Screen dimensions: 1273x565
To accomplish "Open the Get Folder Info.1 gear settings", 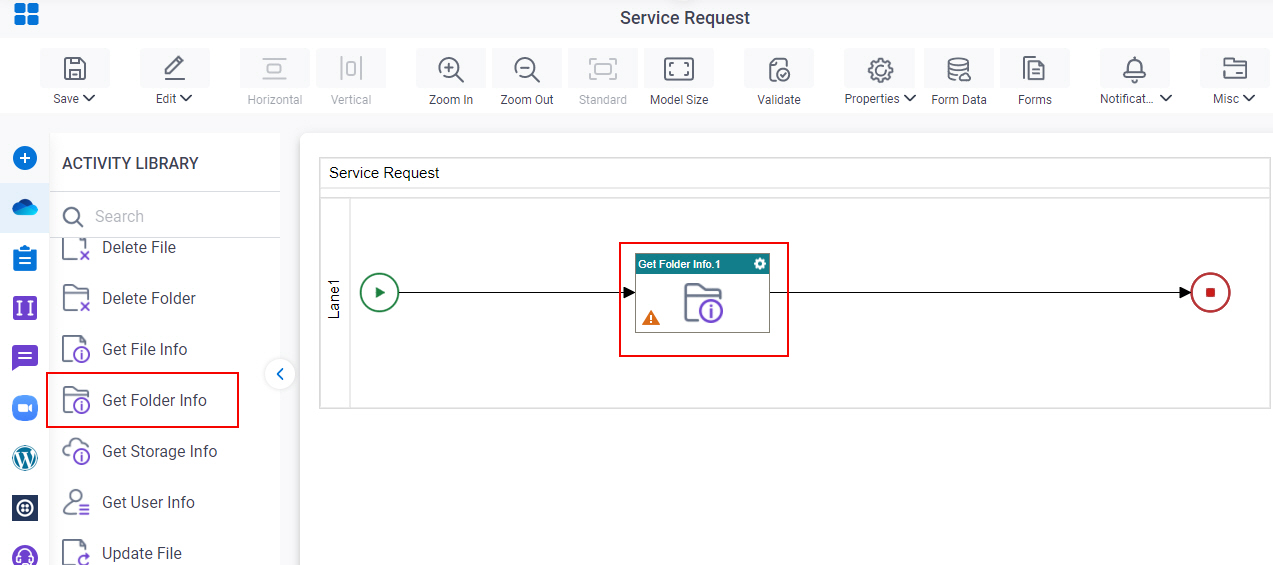I will tap(760, 264).
